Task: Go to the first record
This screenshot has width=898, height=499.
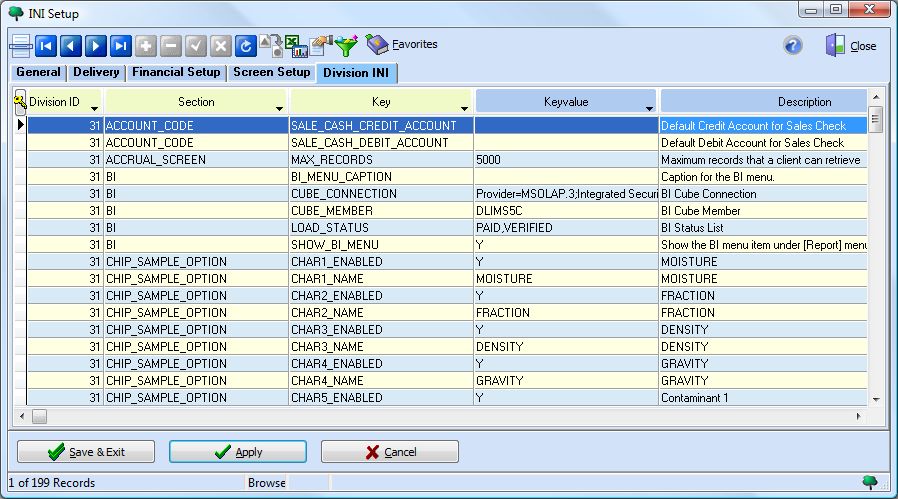Action: pyautogui.click(x=46, y=46)
